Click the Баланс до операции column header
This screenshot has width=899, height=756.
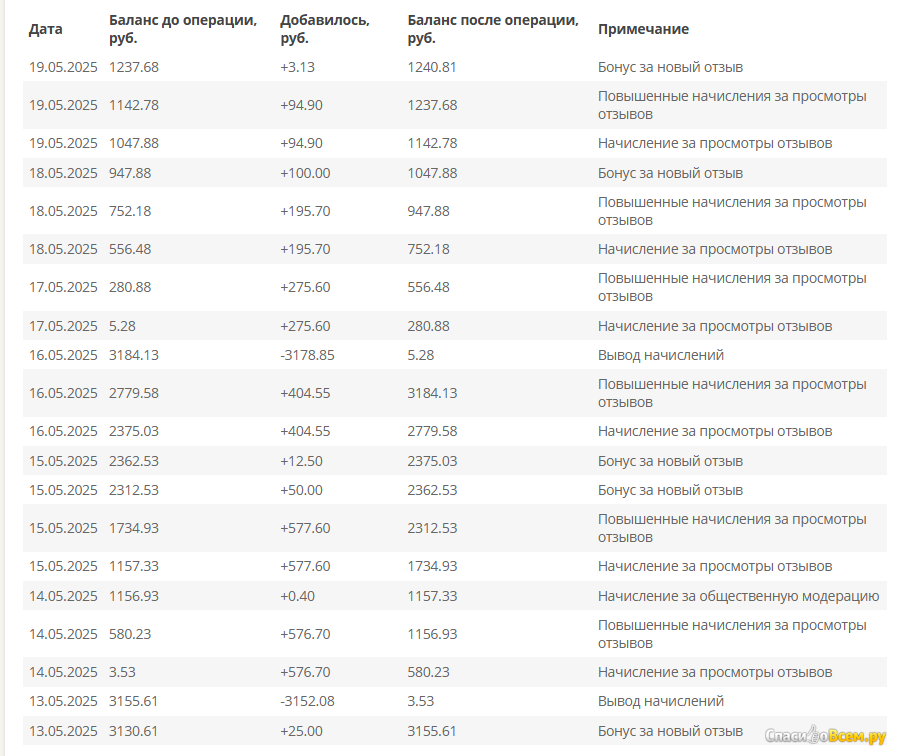coord(183,29)
